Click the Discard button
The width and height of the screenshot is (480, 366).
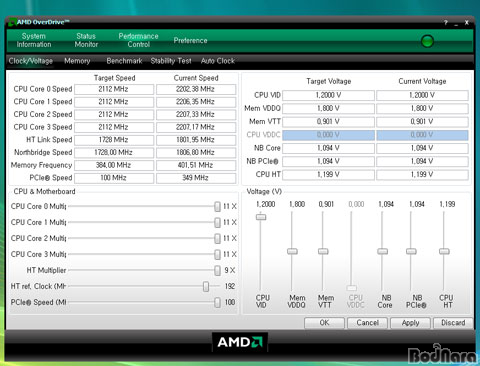(453, 323)
